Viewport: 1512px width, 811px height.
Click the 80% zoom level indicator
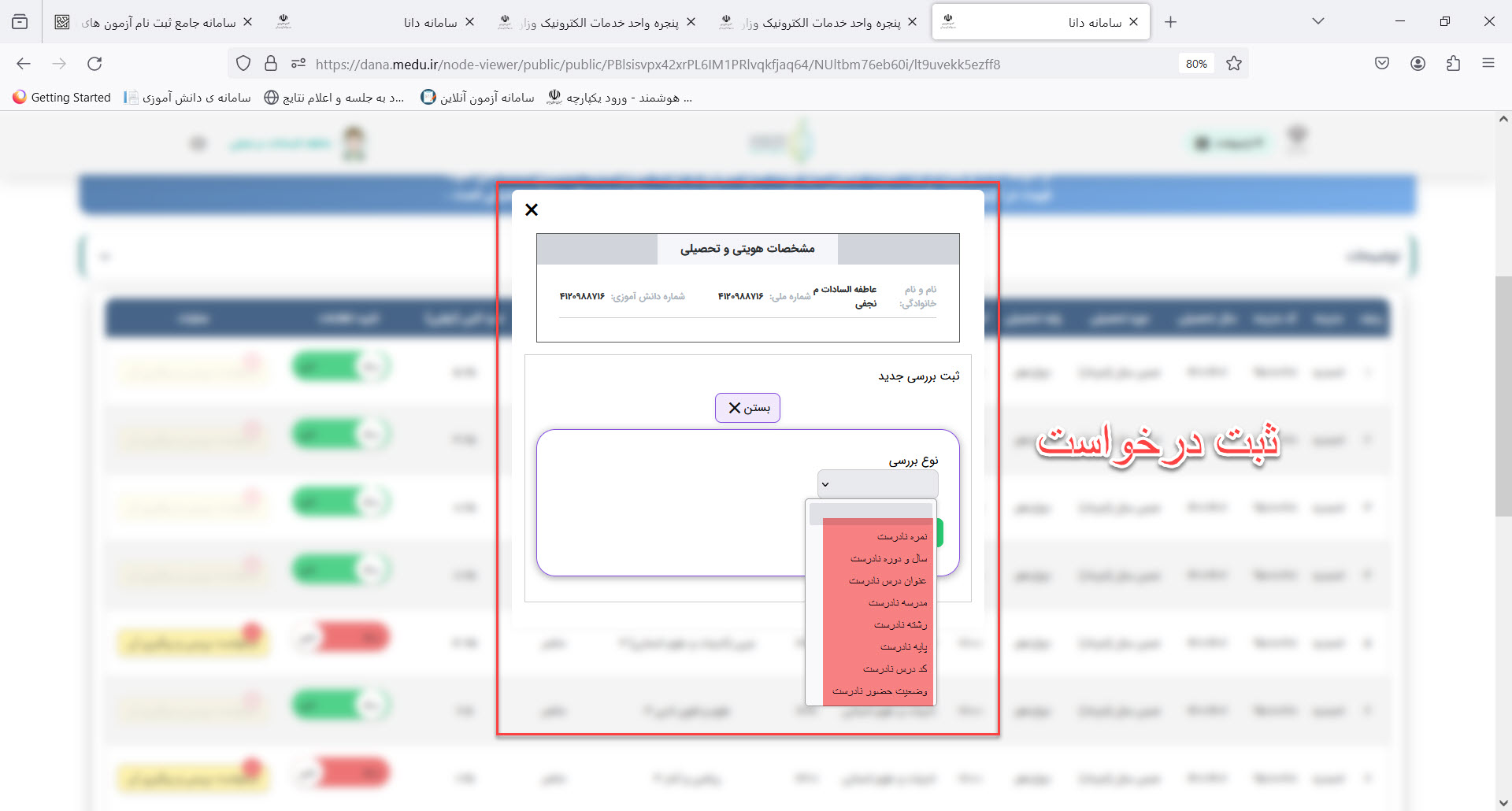[x=1195, y=64]
